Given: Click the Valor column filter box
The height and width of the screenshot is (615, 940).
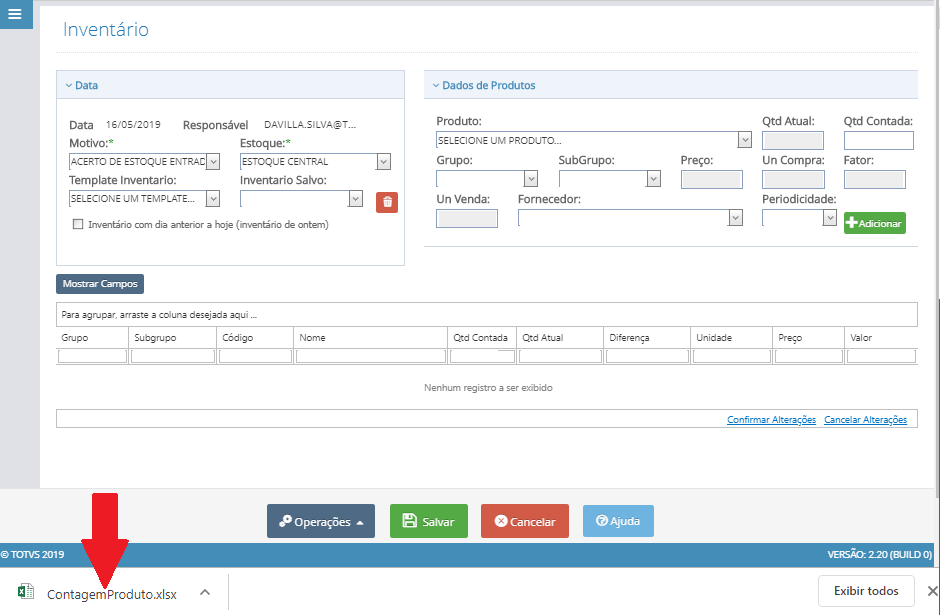Looking at the screenshot, I should coord(881,356).
